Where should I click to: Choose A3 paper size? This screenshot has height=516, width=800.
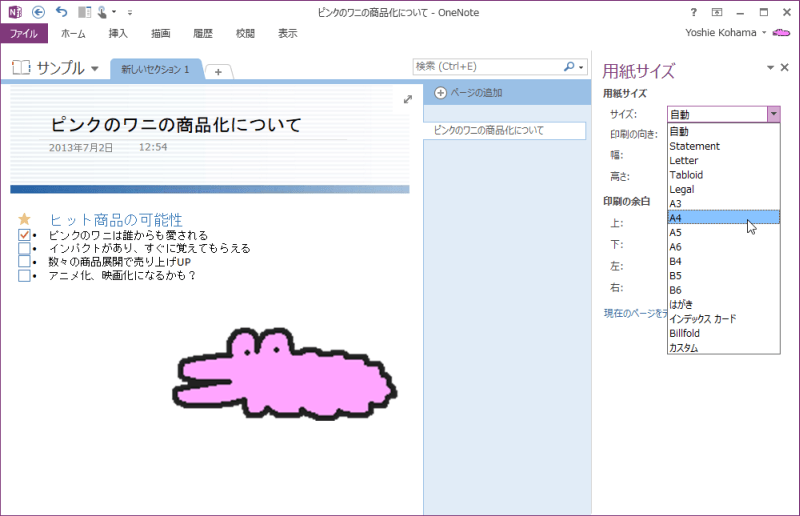[x=723, y=204]
